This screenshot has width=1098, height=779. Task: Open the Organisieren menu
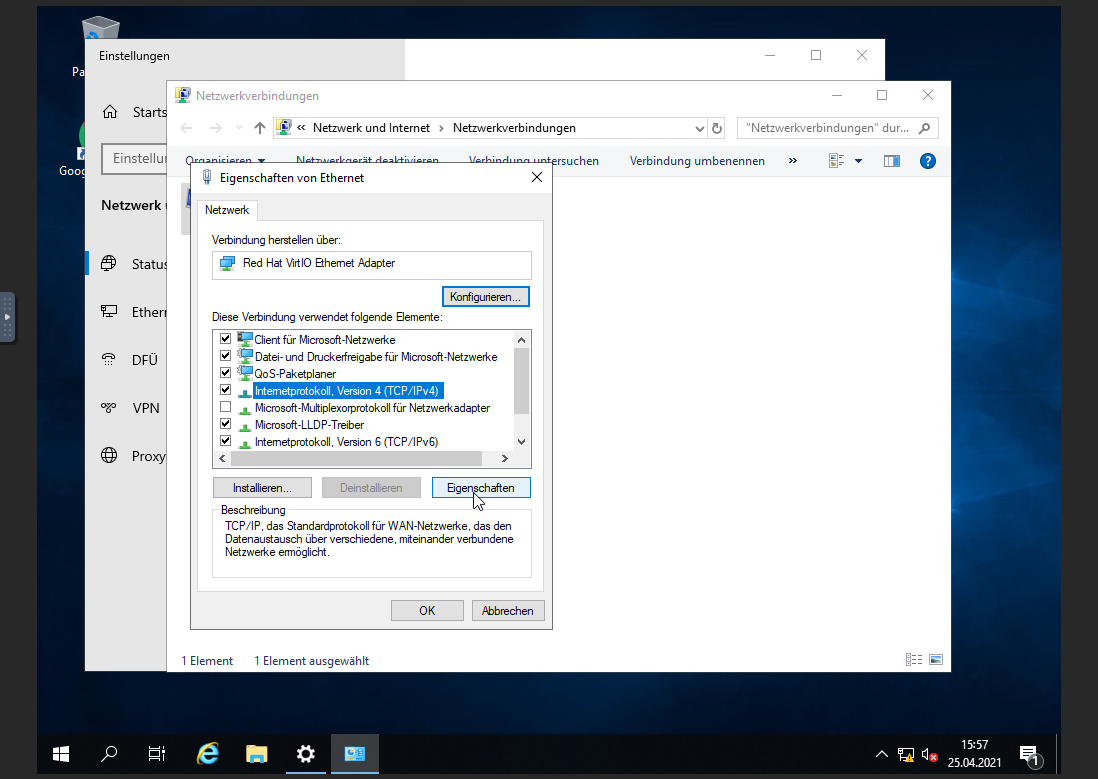tap(225, 160)
